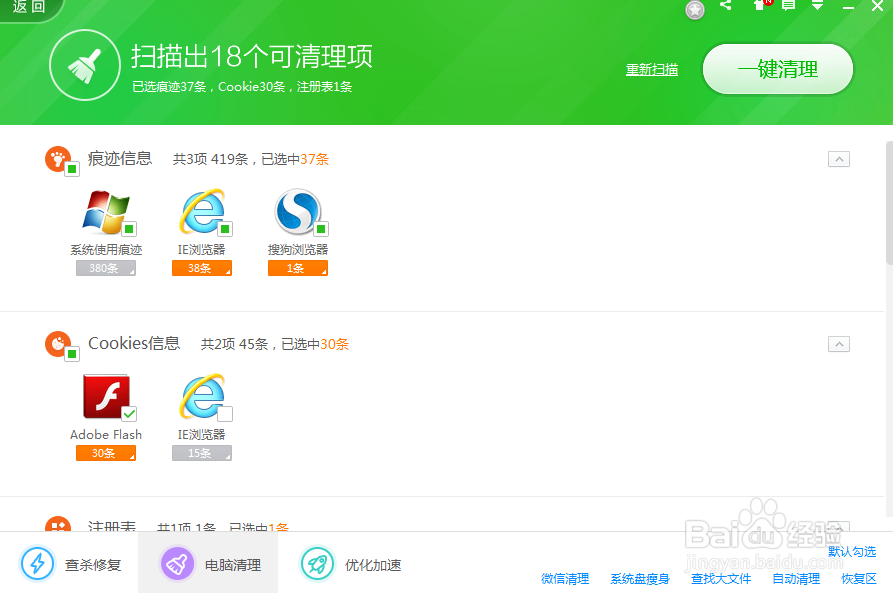
Task: Open the 默认勾选 dropdown
Action: (852, 551)
